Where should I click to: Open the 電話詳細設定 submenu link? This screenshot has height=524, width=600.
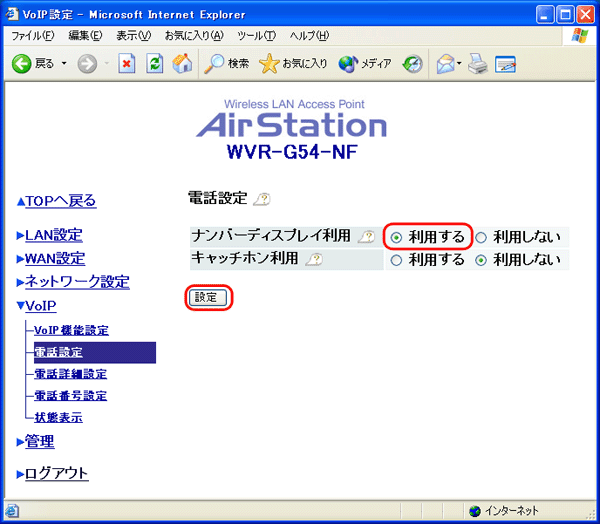click(70, 374)
